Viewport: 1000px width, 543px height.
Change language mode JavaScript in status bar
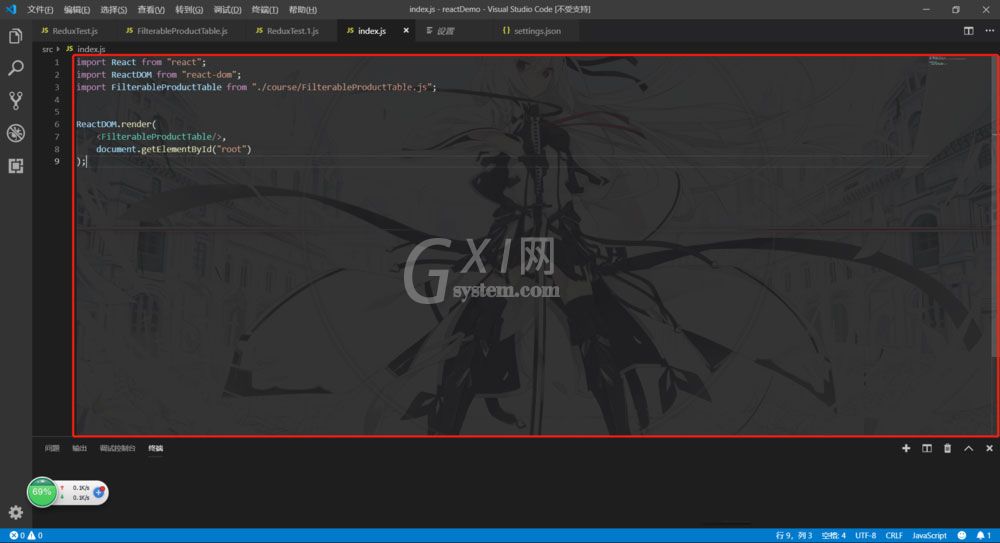pyautogui.click(x=929, y=535)
